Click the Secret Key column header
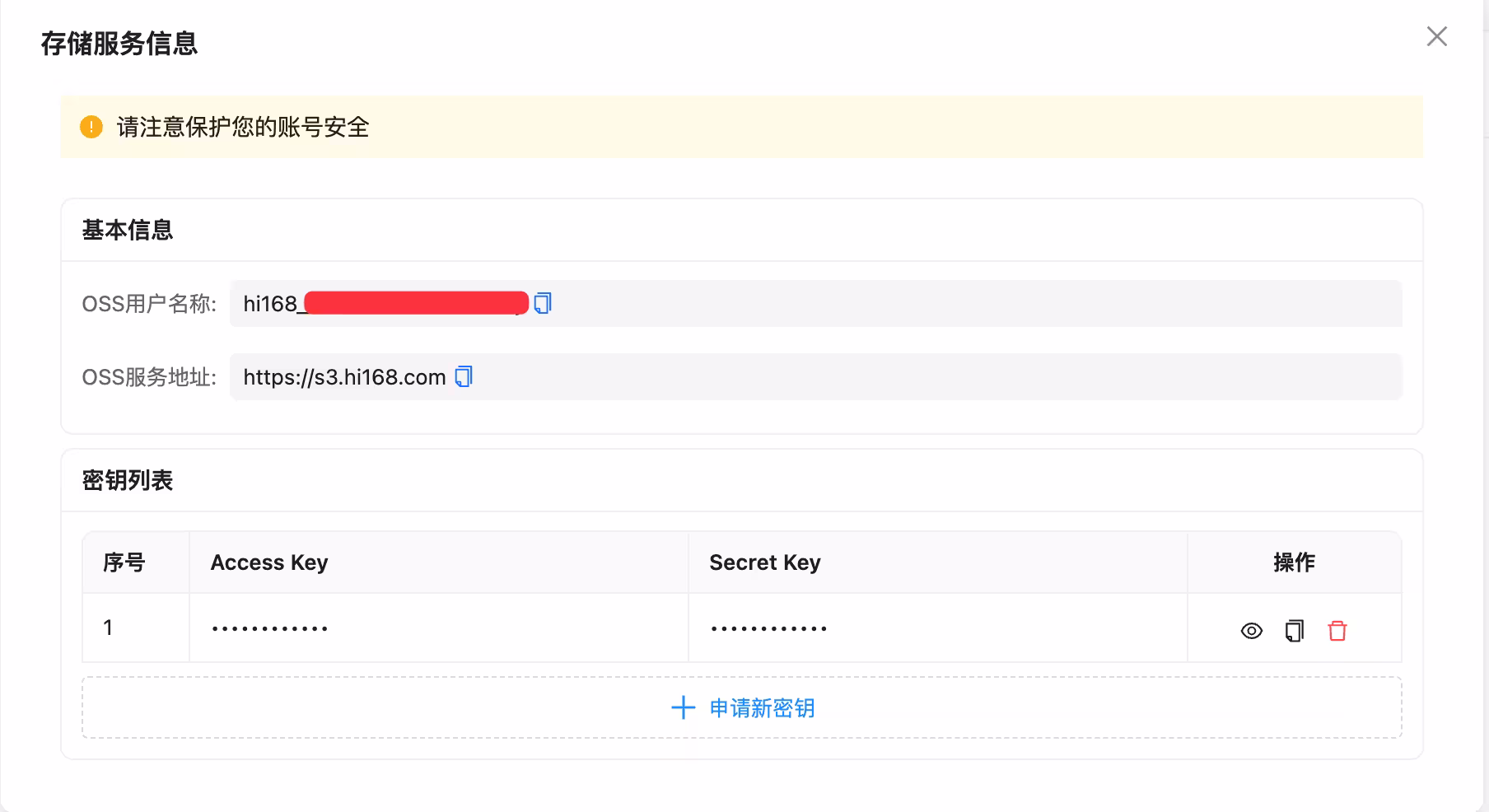This screenshot has width=1489, height=812. (x=764, y=562)
